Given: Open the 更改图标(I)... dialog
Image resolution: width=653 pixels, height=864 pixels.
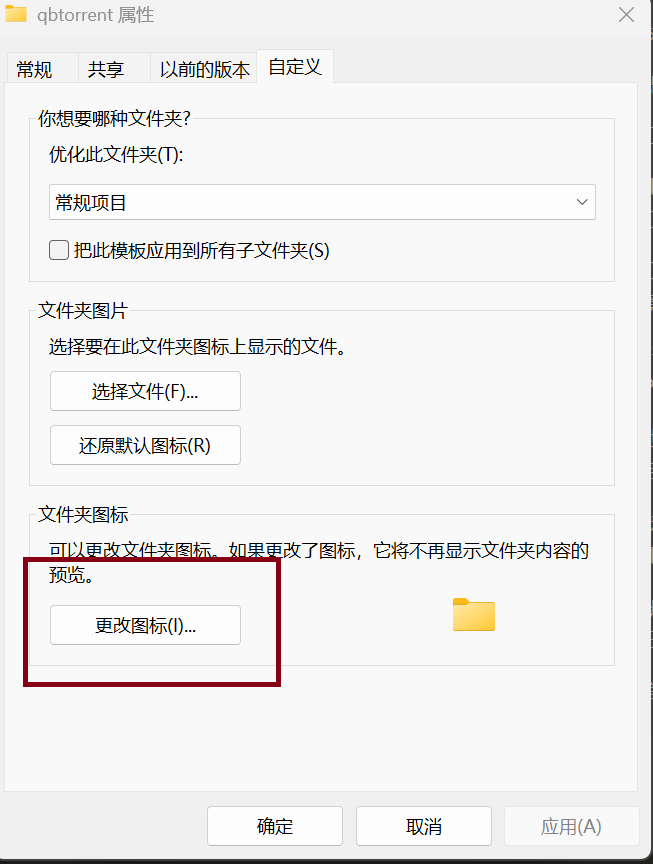Looking at the screenshot, I should [145, 625].
